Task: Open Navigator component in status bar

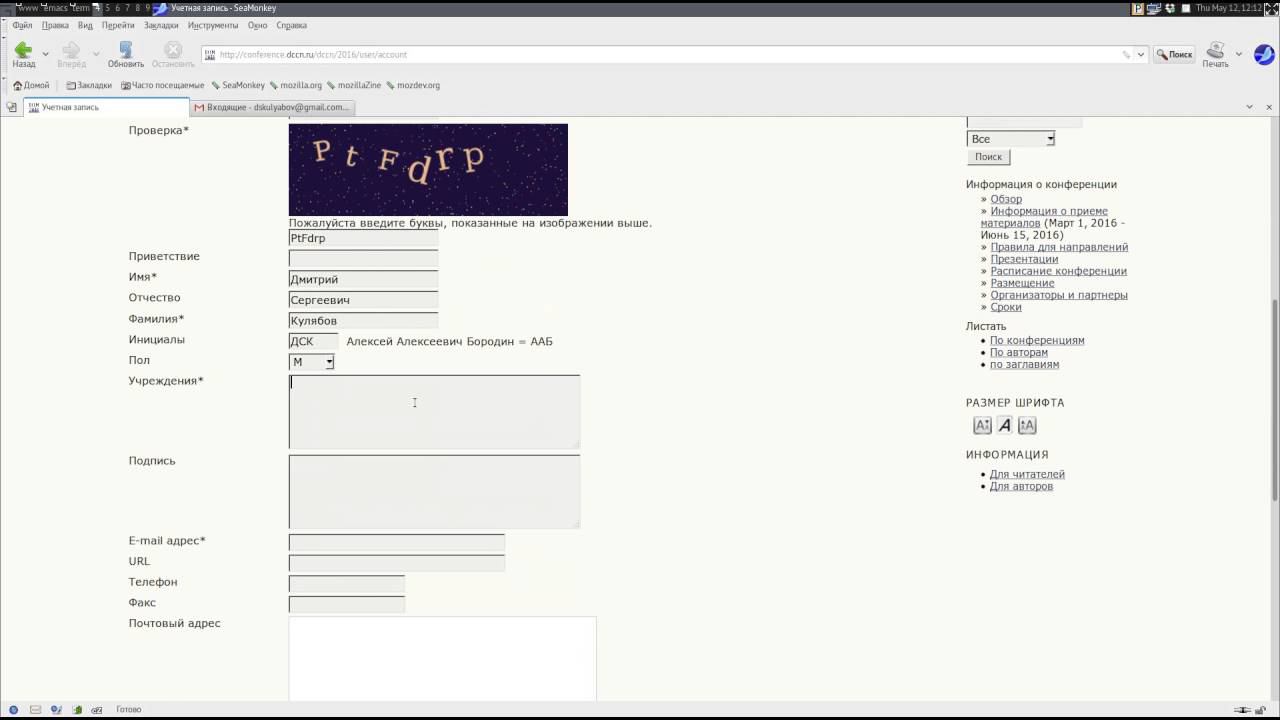Action: 13,710
